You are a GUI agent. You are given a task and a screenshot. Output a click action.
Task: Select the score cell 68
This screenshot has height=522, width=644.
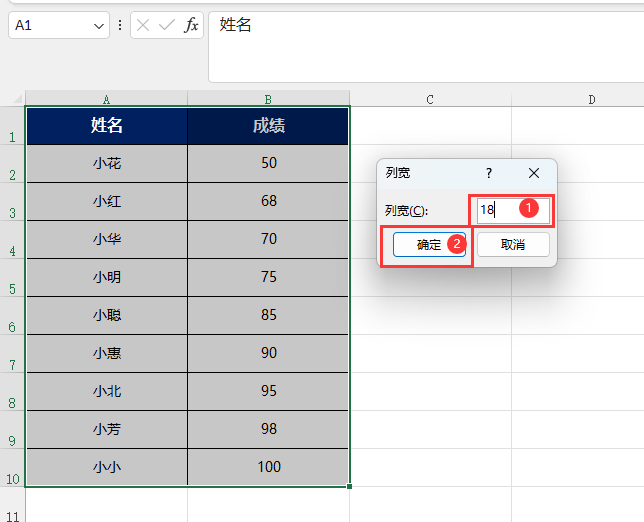[x=268, y=202]
